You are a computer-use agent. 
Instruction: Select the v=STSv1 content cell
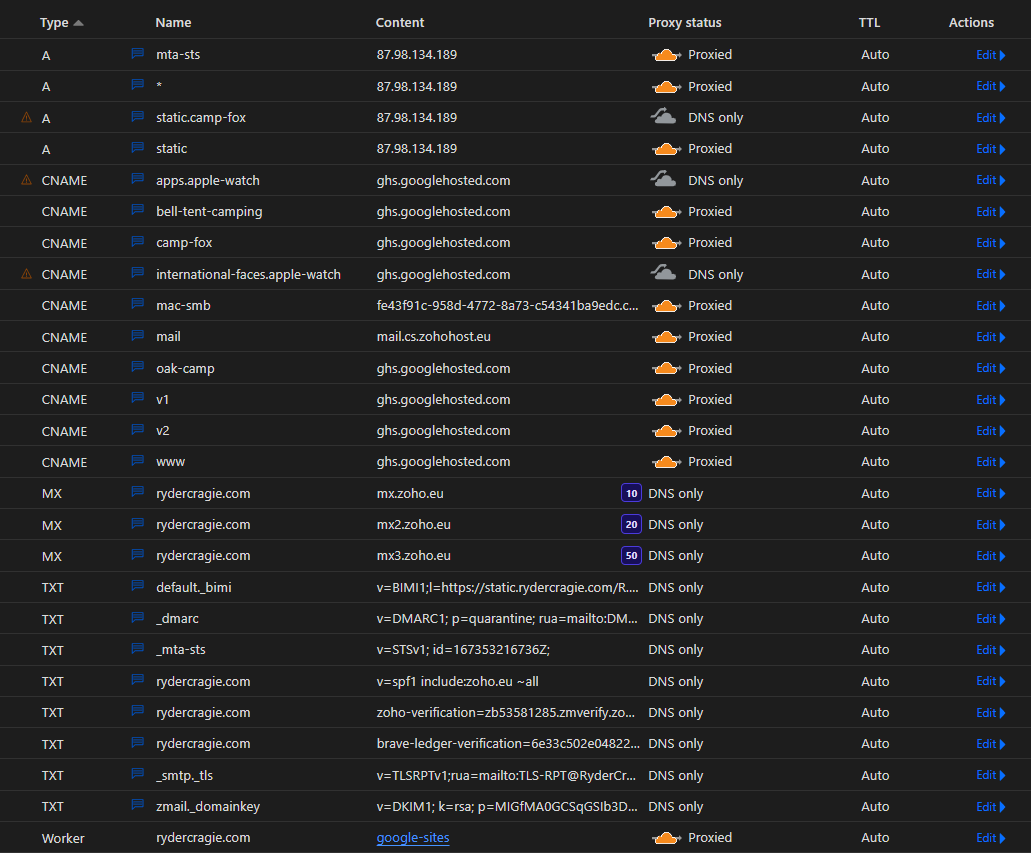click(x=463, y=650)
